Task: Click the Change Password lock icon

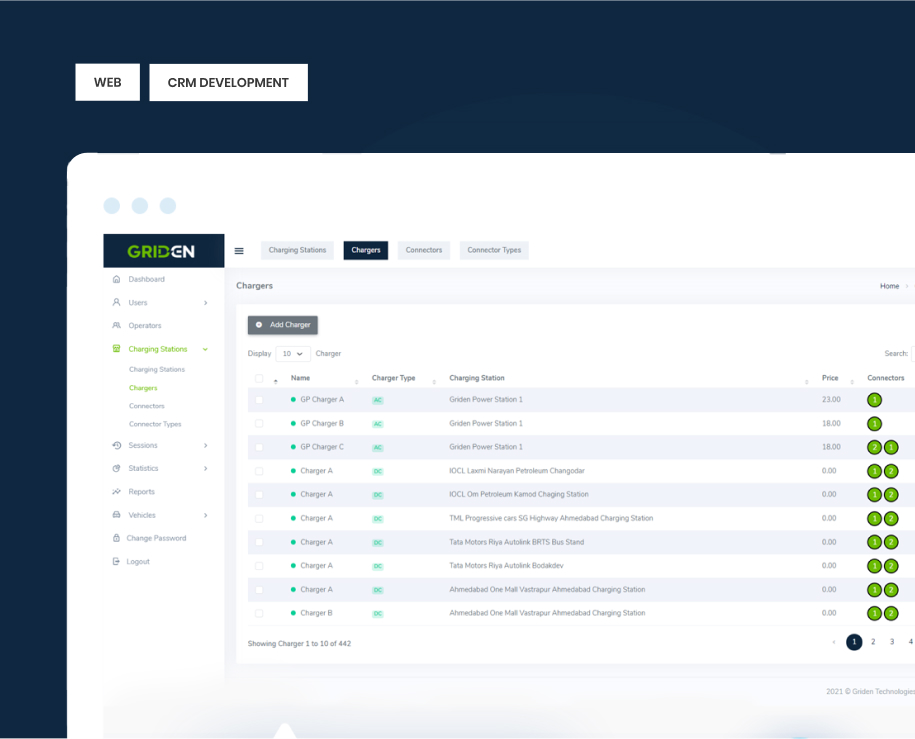Action: tap(117, 538)
